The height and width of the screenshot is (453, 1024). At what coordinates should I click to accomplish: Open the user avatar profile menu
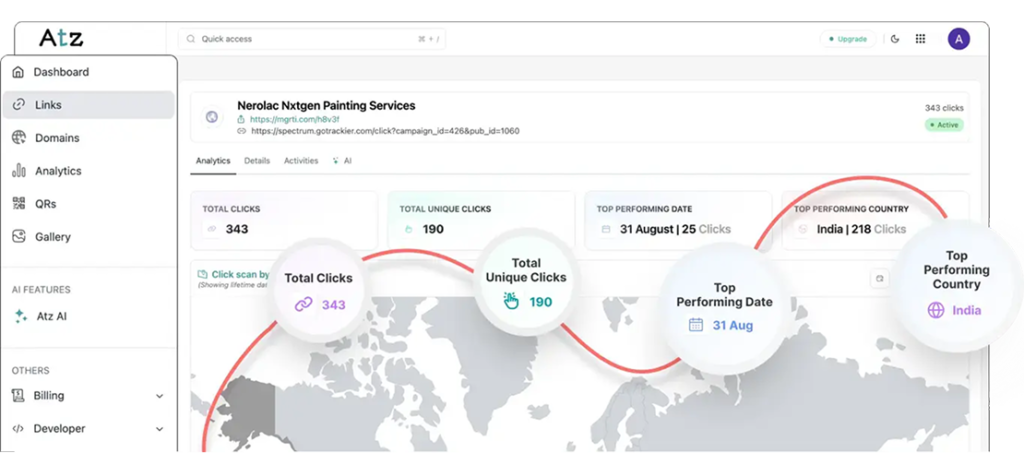pyautogui.click(x=958, y=39)
